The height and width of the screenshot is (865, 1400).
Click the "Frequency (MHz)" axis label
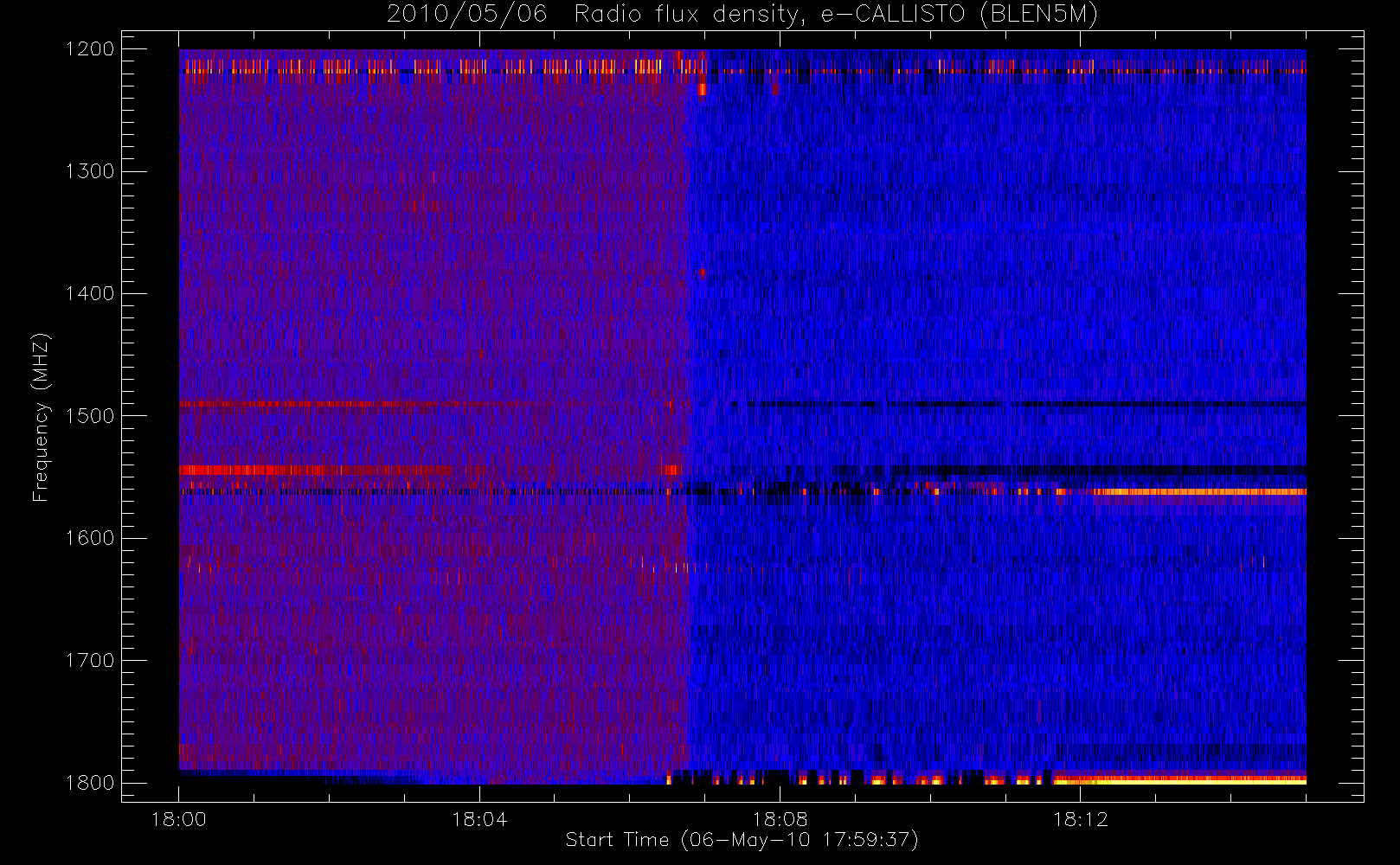pyautogui.click(x=40, y=417)
